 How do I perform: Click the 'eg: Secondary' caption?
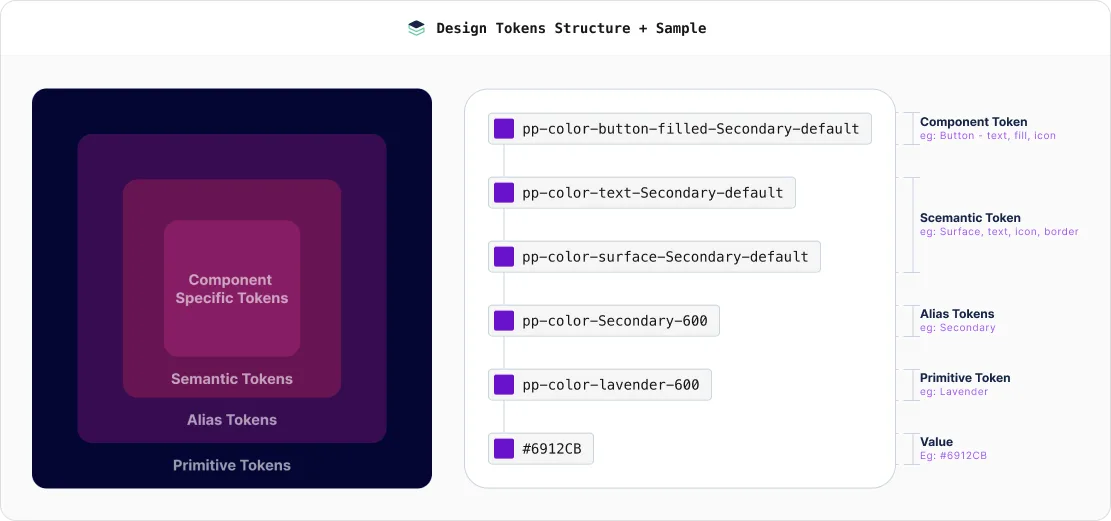click(957, 327)
